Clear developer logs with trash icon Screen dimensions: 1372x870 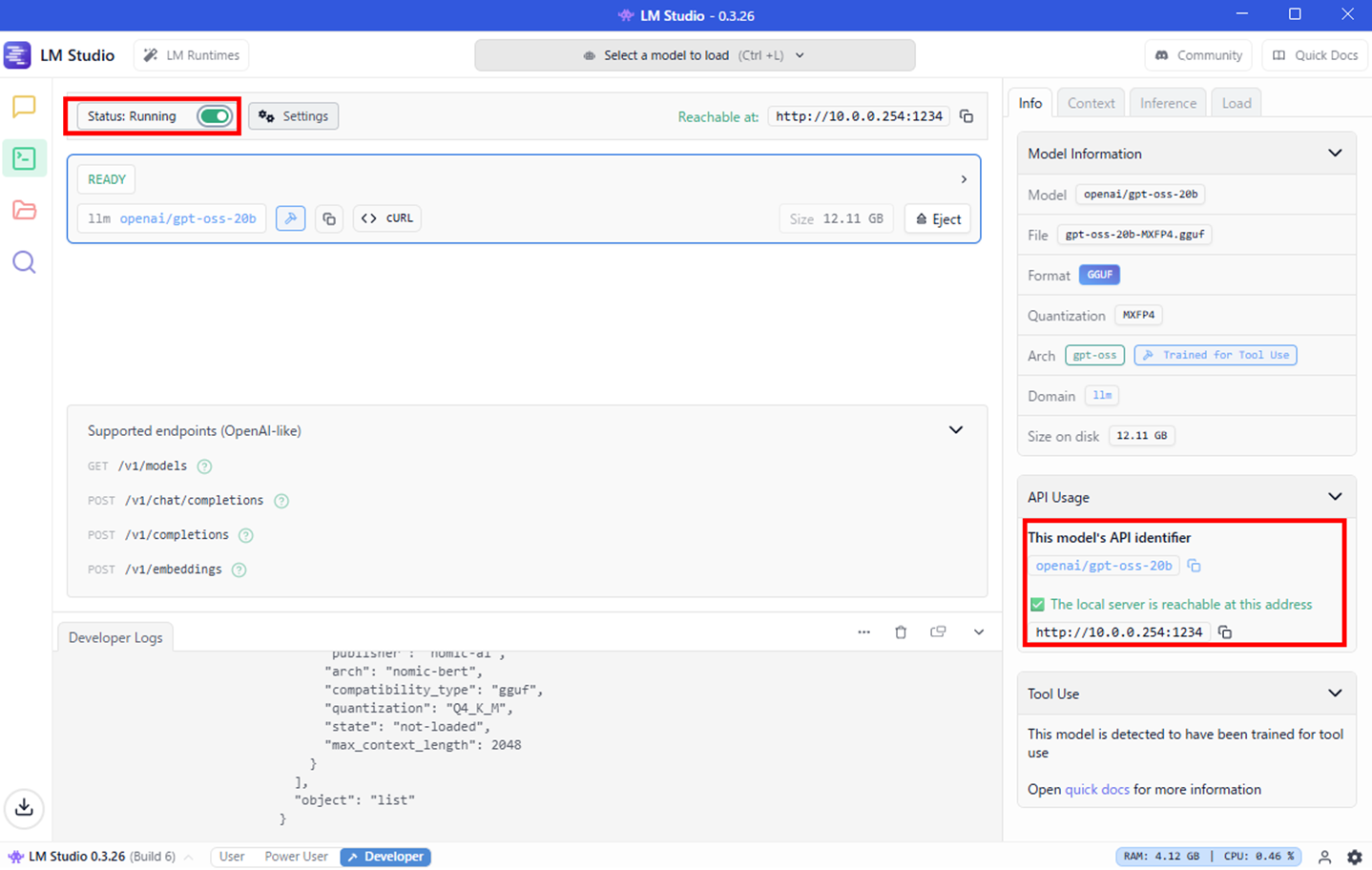point(901,632)
